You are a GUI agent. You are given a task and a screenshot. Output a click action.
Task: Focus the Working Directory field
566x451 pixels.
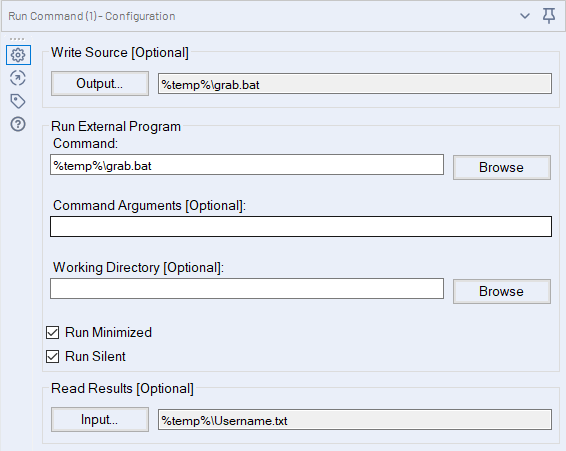pos(247,289)
